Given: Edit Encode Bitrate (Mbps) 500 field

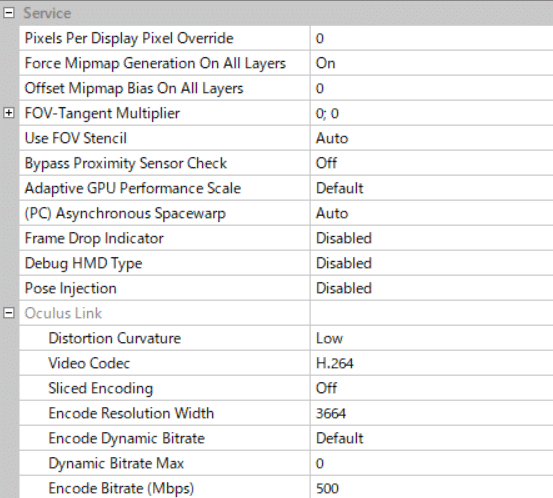Looking at the screenshot, I should coord(432,488).
